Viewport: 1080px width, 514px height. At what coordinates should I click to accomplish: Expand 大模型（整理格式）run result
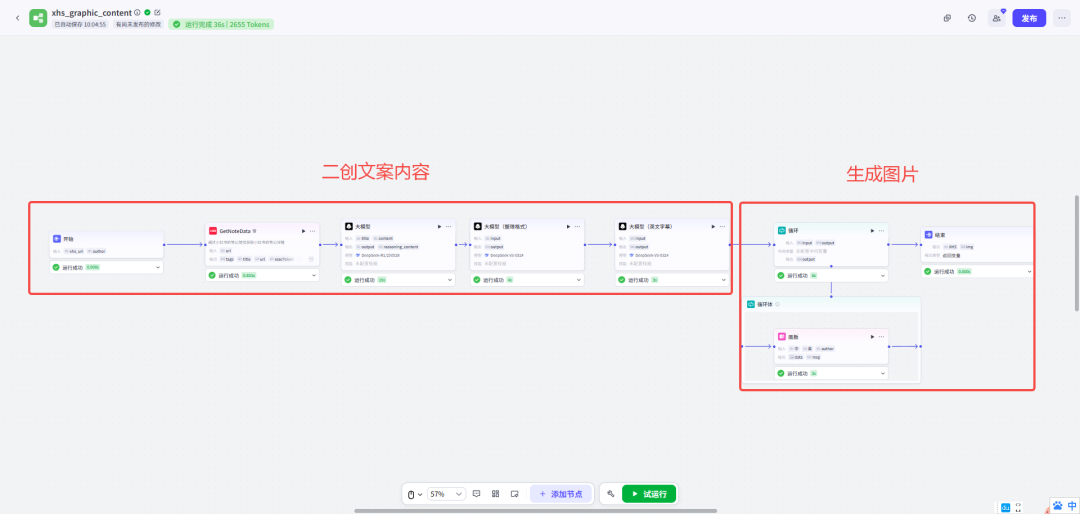tap(578, 280)
